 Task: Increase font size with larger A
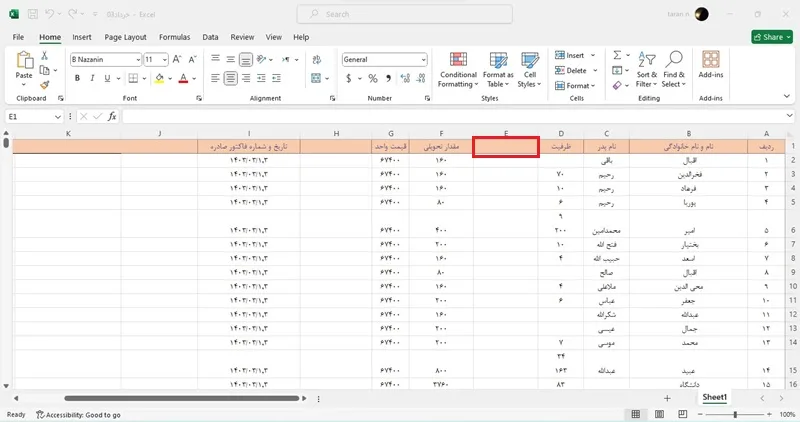click(x=177, y=59)
